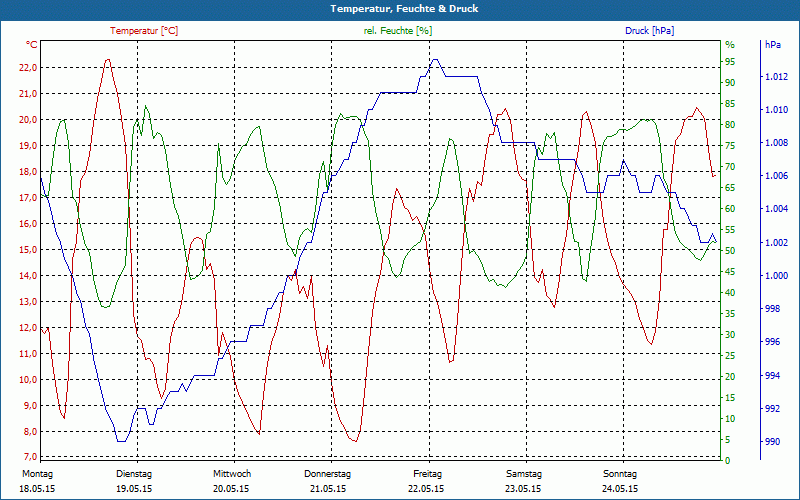This screenshot has height=500, width=800.
Task: Click the '1.012' pressure axis value
Action: pos(776,77)
